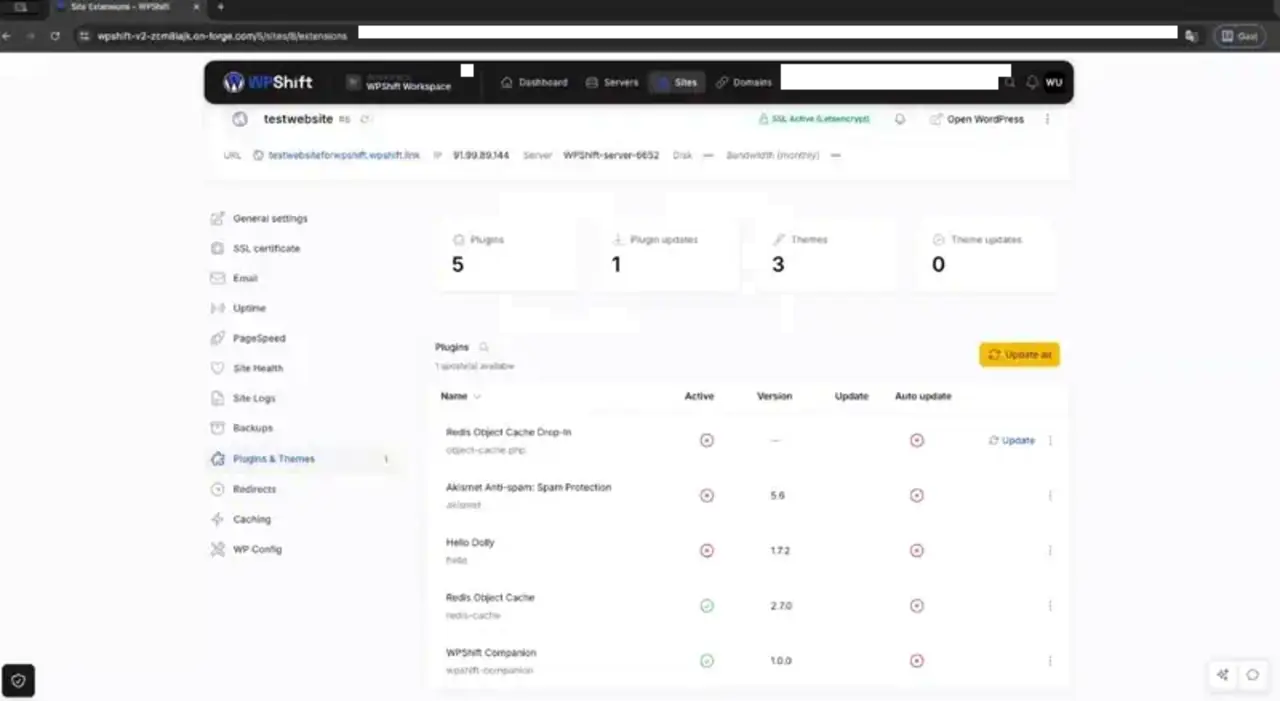Screen dimensions: 1280x701
Task: Open row menu for Hello Dolly
Action: click(1050, 550)
